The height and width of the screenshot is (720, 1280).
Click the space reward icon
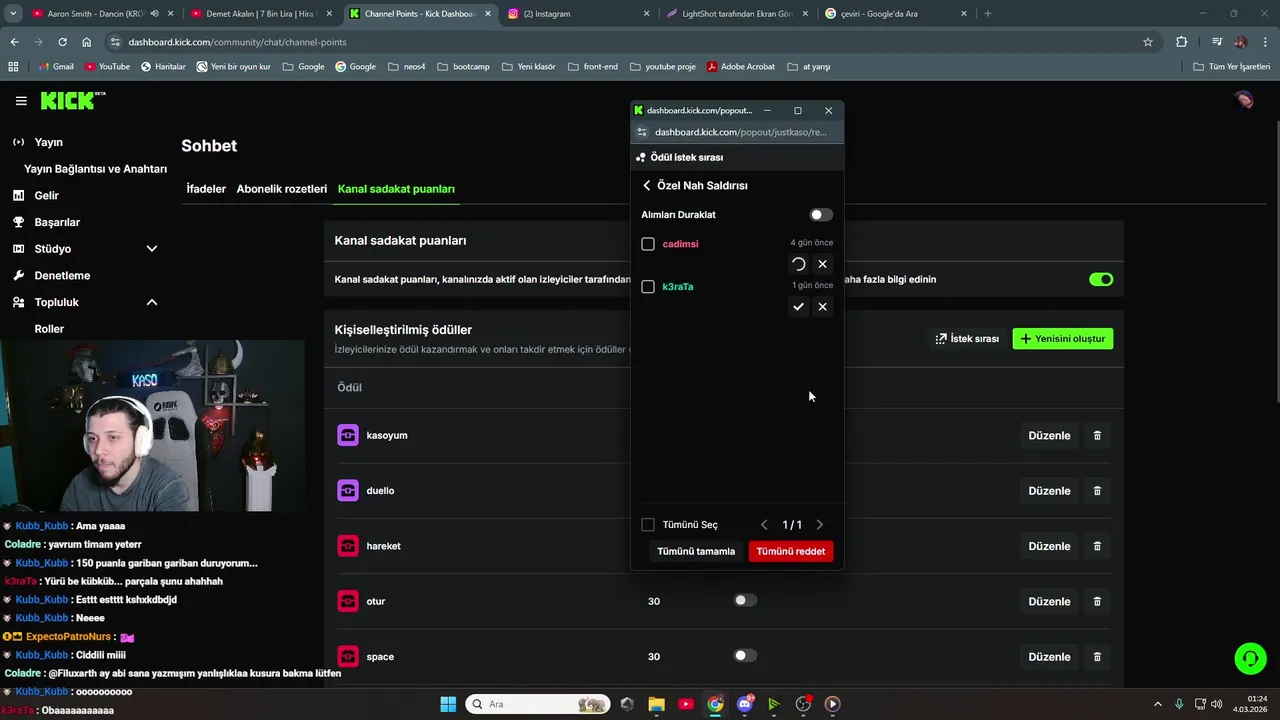pos(348,657)
